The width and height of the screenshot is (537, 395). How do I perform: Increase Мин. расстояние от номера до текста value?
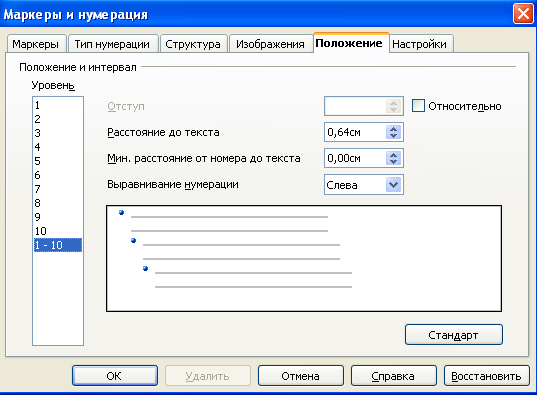(x=393, y=155)
